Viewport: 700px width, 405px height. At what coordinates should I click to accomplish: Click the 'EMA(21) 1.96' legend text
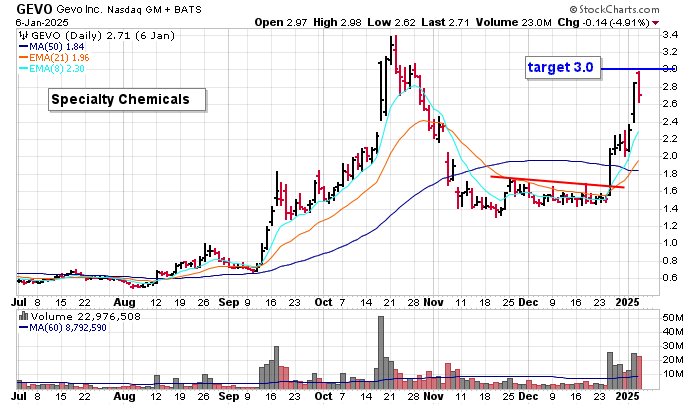59,58
